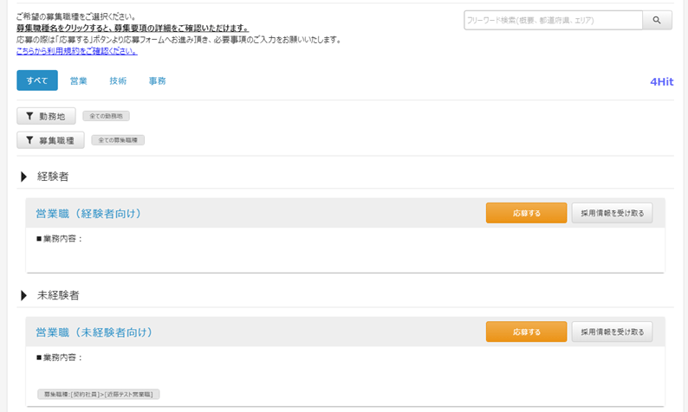Click the 全ての勤務地 filter tag
Screen dimensions: 688x412
click(106, 117)
